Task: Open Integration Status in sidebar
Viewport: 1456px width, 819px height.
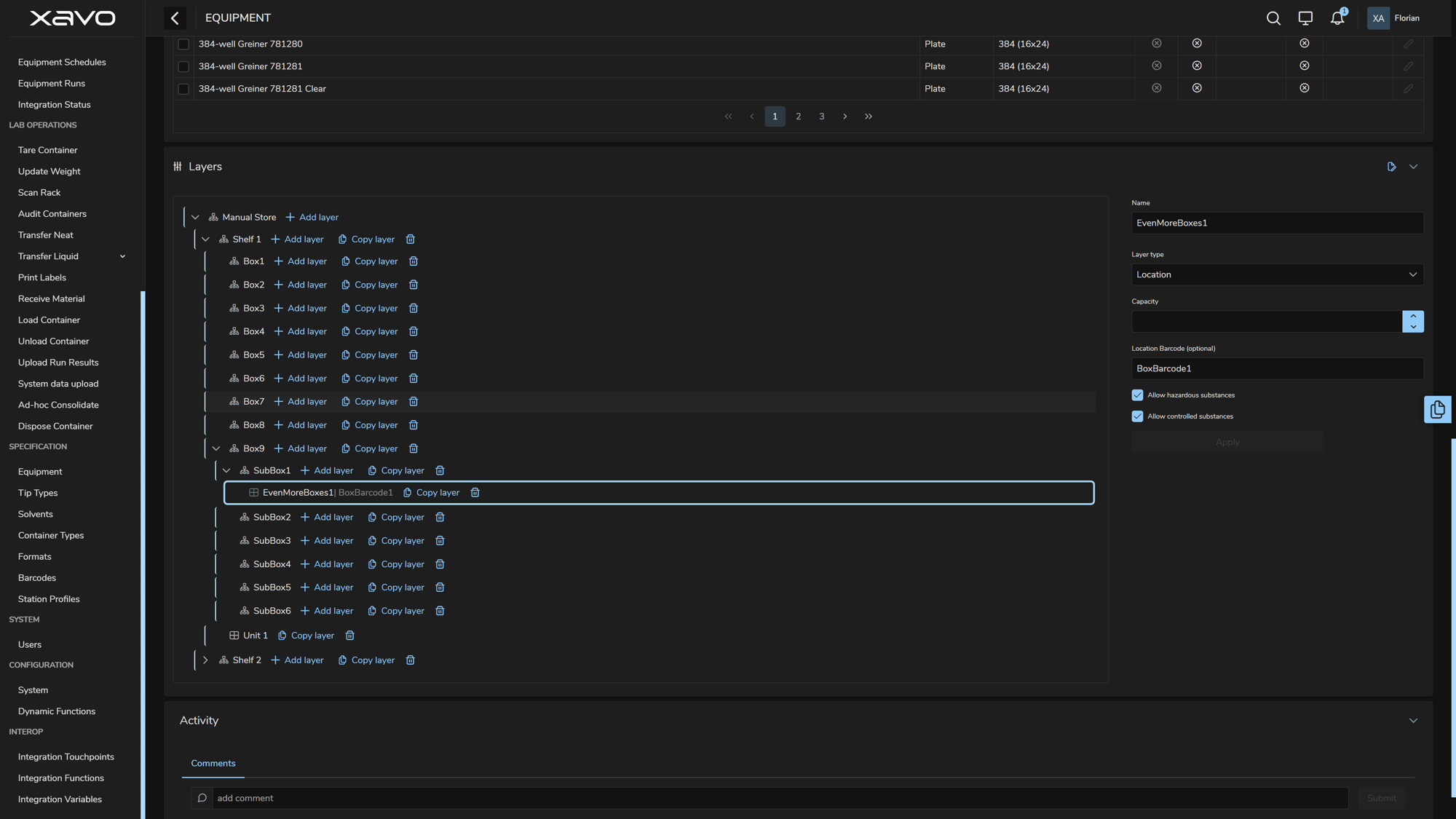Action: click(x=55, y=105)
